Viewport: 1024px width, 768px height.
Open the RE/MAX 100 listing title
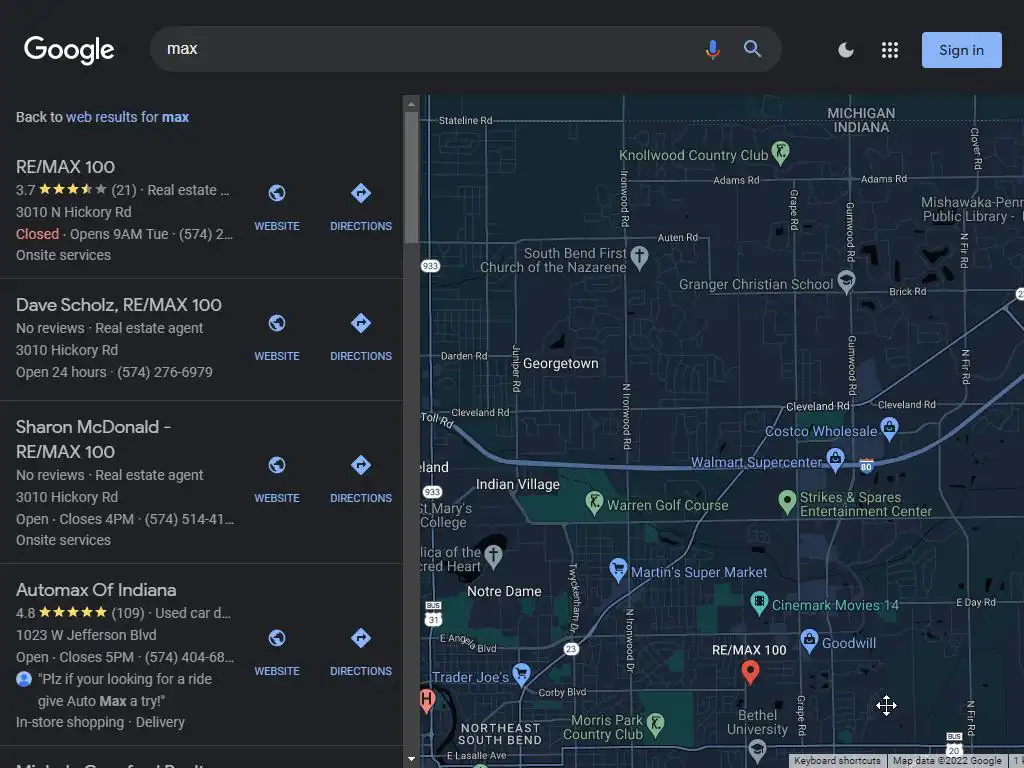pos(65,167)
